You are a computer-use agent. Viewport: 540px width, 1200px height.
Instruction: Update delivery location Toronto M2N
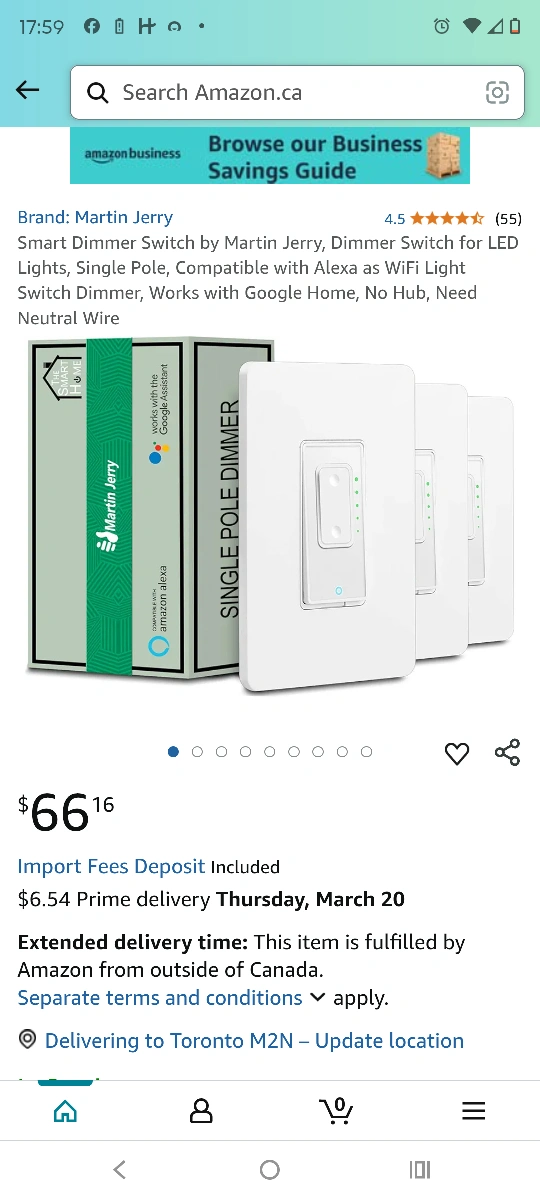[x=254, y=1041]
